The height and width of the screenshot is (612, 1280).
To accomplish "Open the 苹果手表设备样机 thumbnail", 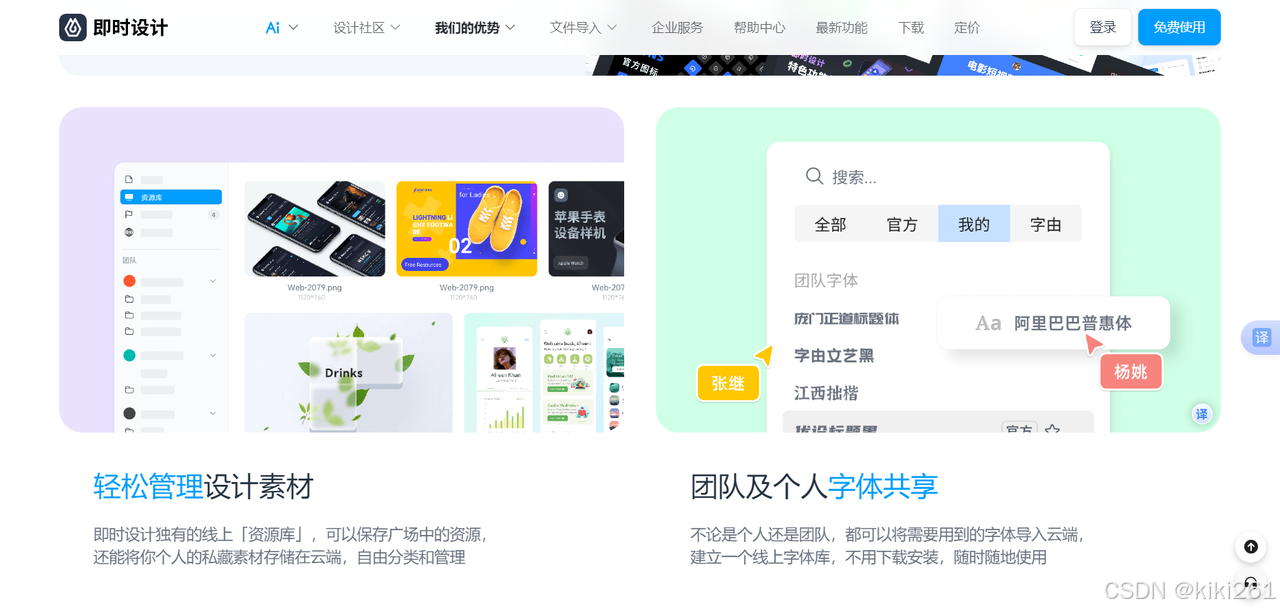I will coord(586,229).
